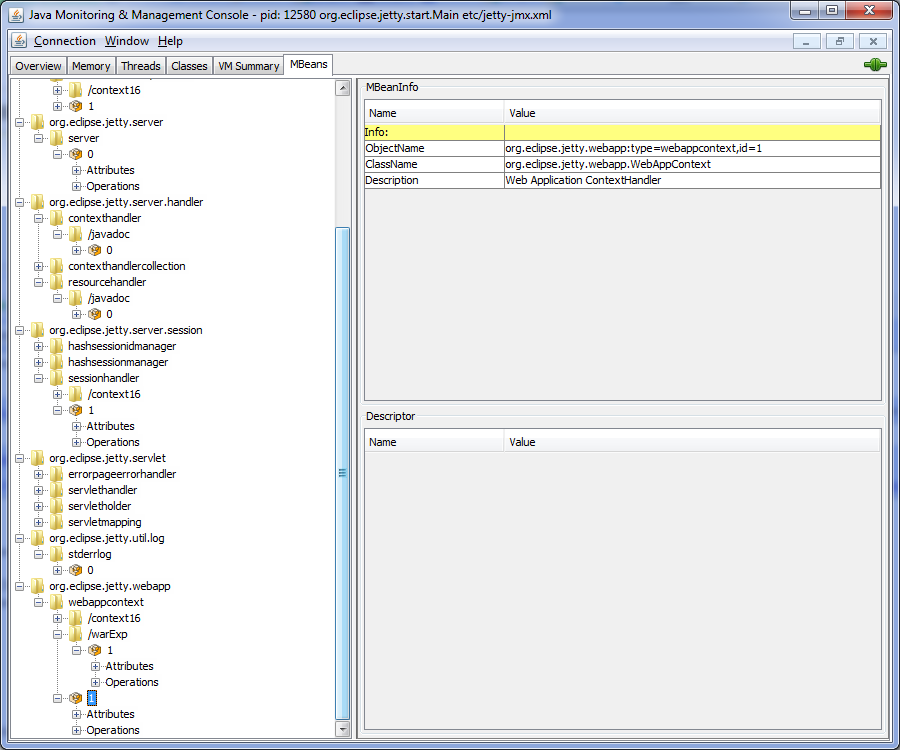Select Attributes under the server MBean

tap(110, 170)
